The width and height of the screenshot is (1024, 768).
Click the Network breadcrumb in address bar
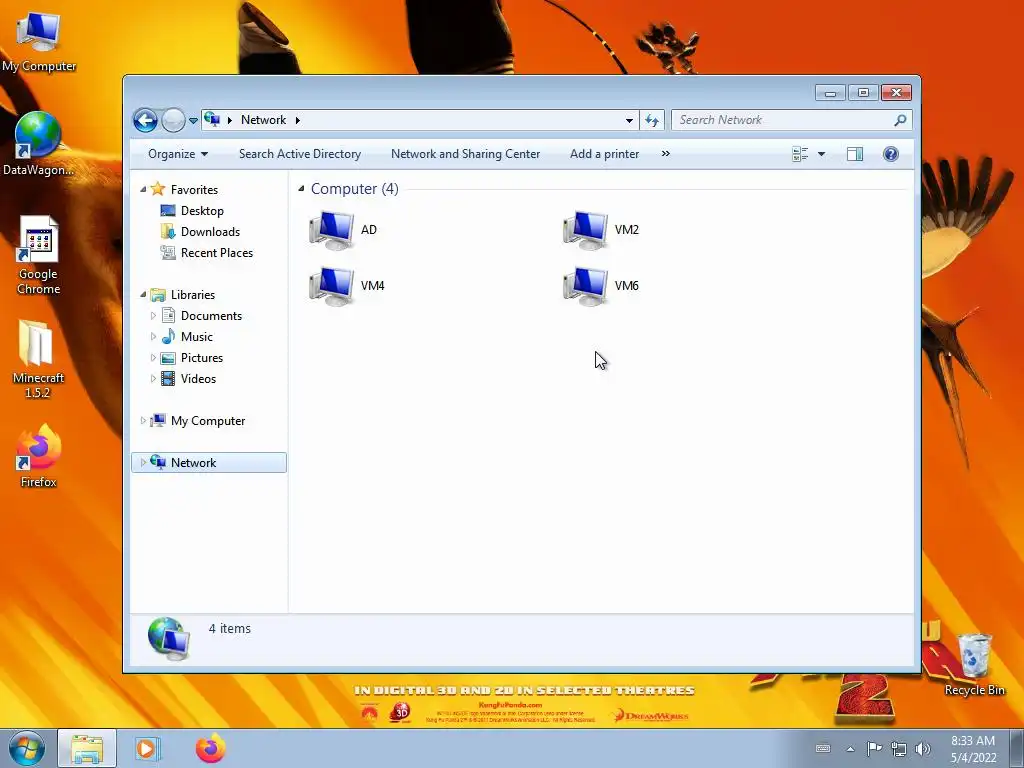(263, 120)
